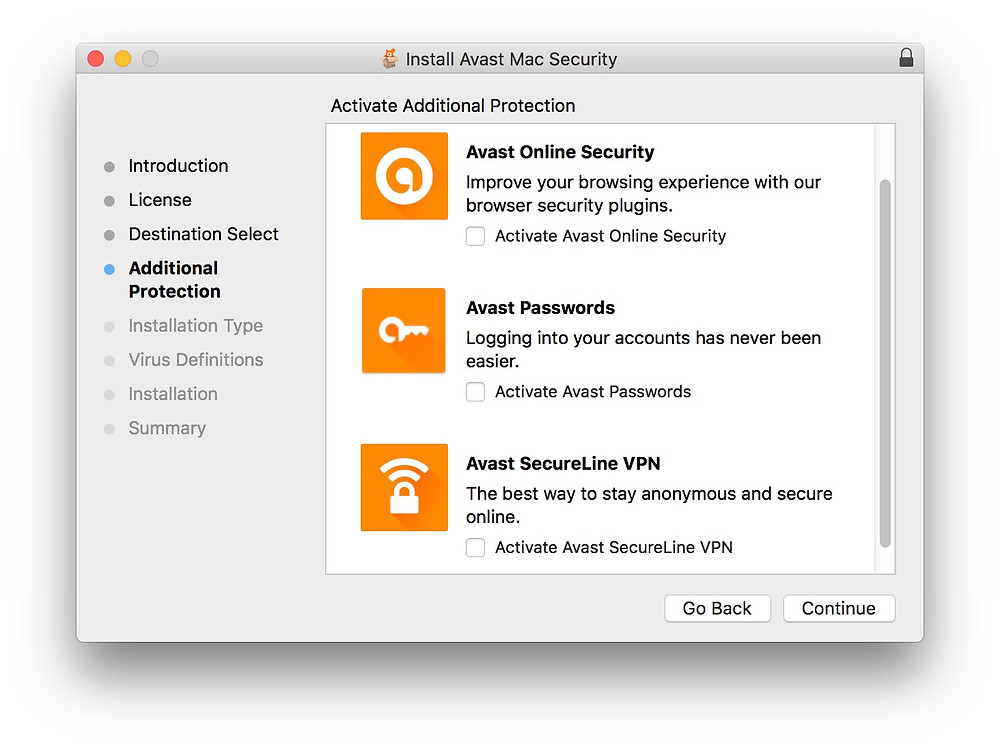Image resolution: width=1000 pixels, height=751 pixels.
Task: Select the Additional Protection step
Action: (175, 279)
